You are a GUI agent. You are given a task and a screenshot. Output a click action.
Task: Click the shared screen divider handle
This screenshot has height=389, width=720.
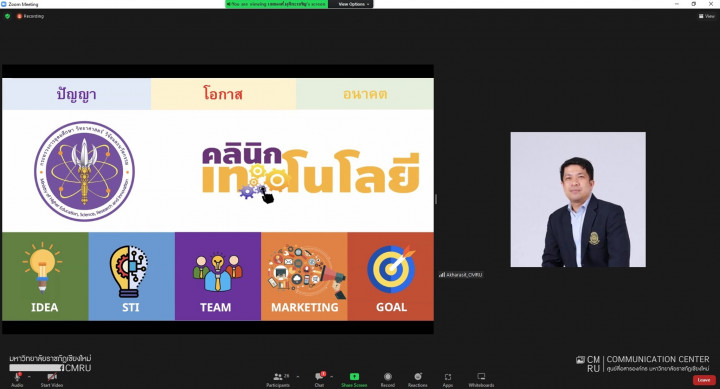click(436, 199)
